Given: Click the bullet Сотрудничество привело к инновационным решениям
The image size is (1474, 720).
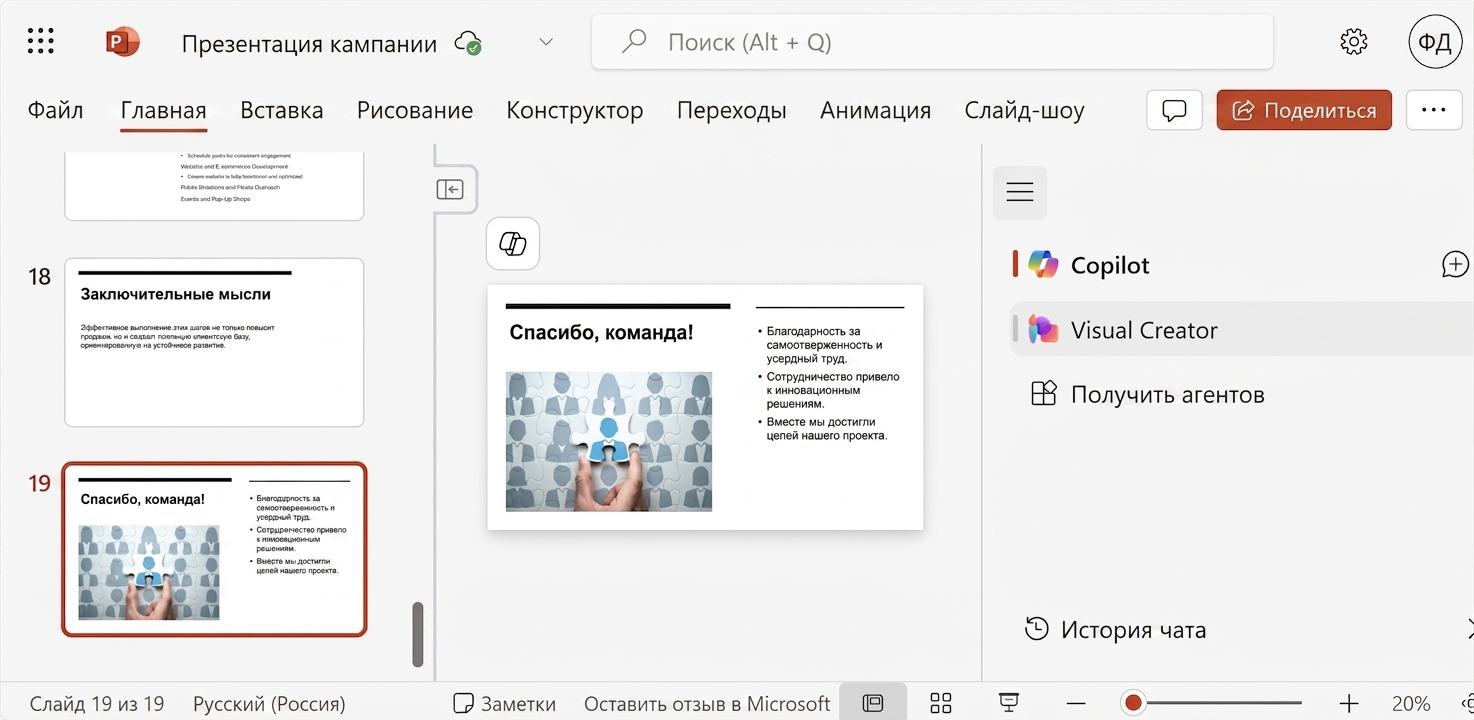Looking at the screenshot, I should (x=830, y=390).
